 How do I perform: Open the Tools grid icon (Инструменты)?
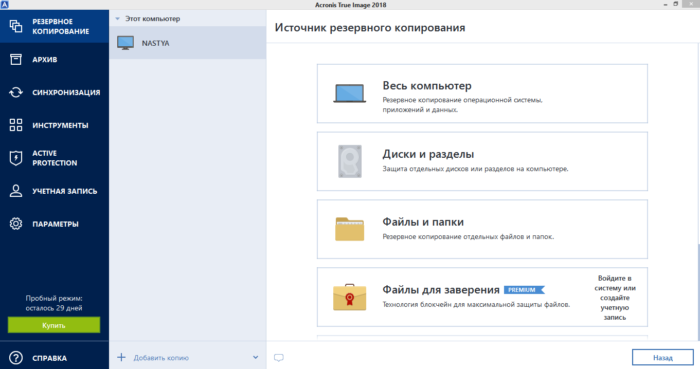tap(16, 125)
